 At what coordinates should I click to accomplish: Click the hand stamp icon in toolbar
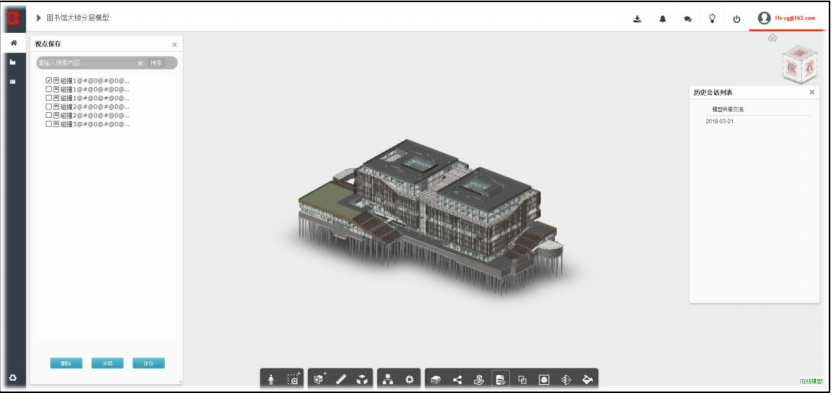coord(479,380)
